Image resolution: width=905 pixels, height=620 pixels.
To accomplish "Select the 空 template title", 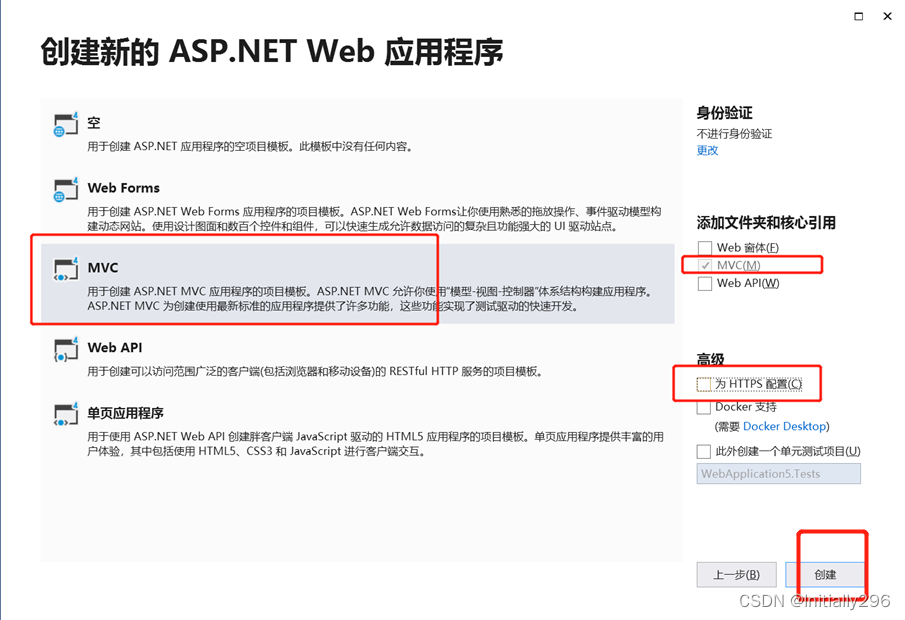I will pos(94,123).
